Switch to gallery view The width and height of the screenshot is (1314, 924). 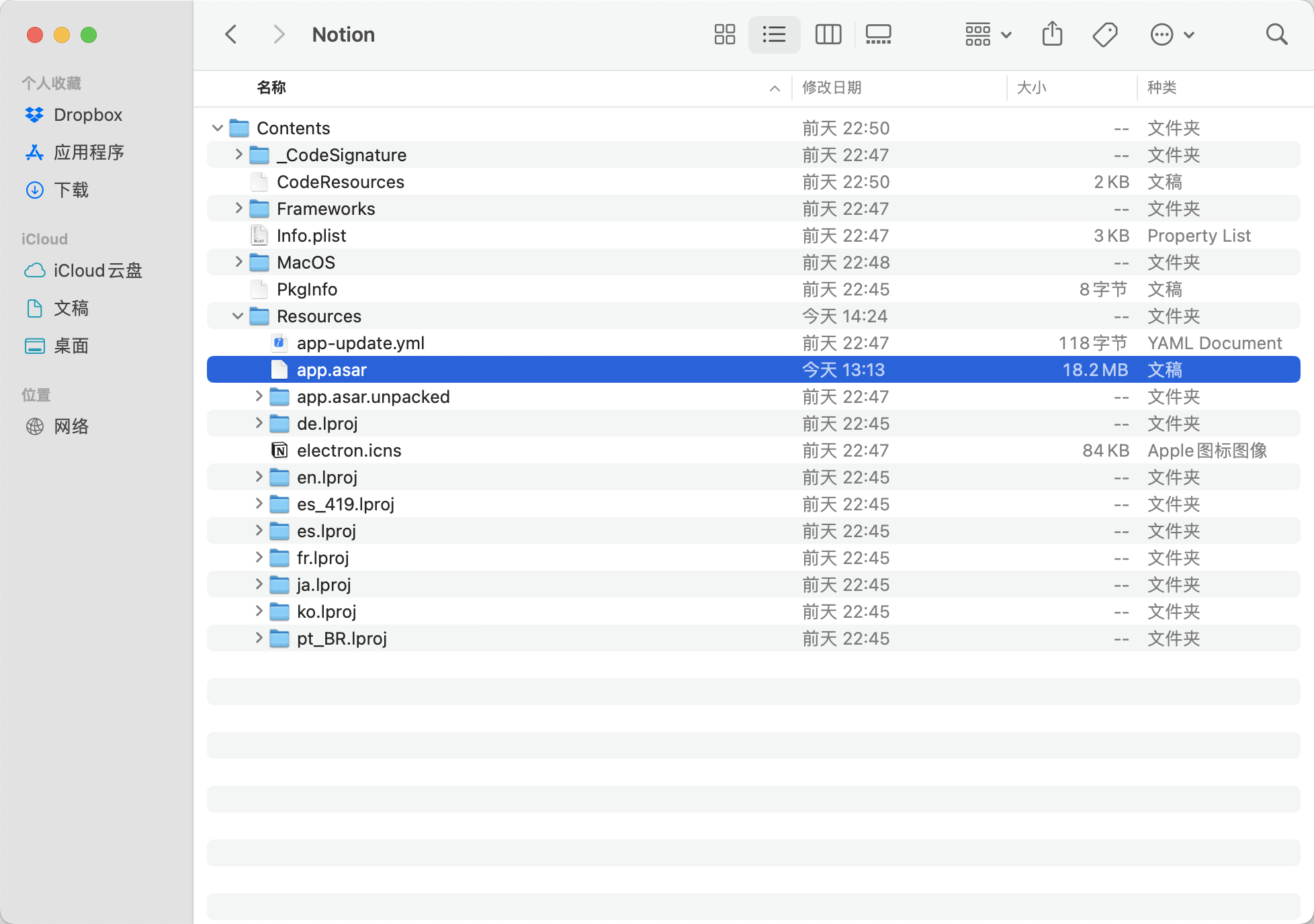(878, 34)
